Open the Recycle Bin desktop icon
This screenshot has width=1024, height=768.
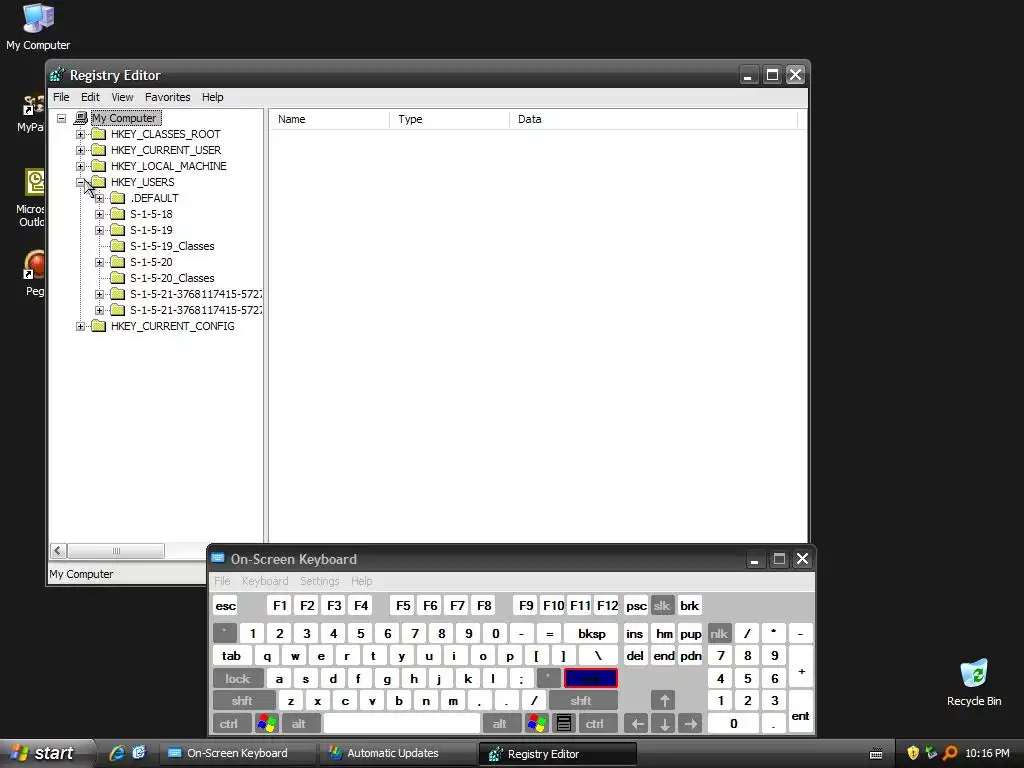974,683
